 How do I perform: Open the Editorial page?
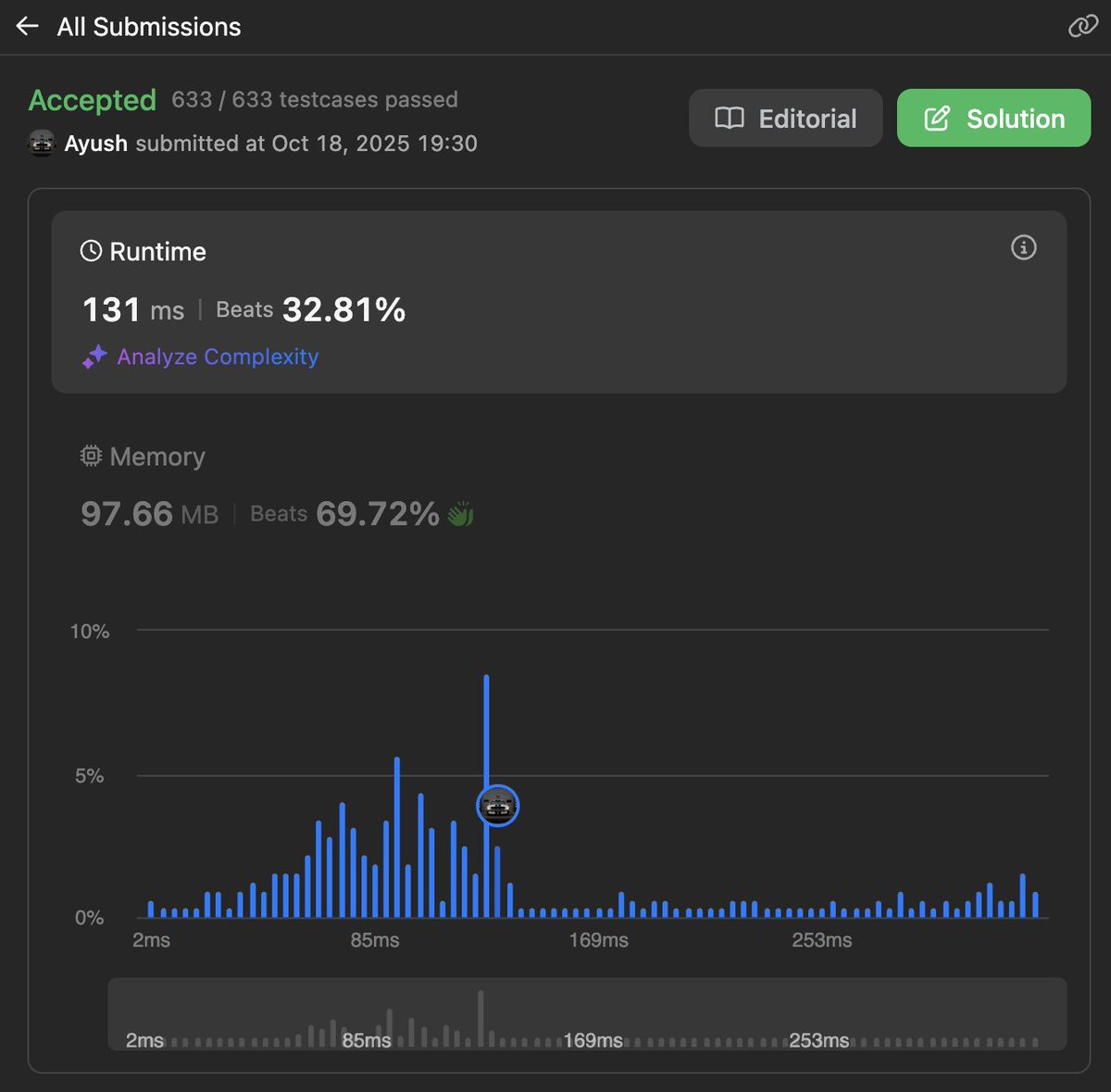[785, 118]
